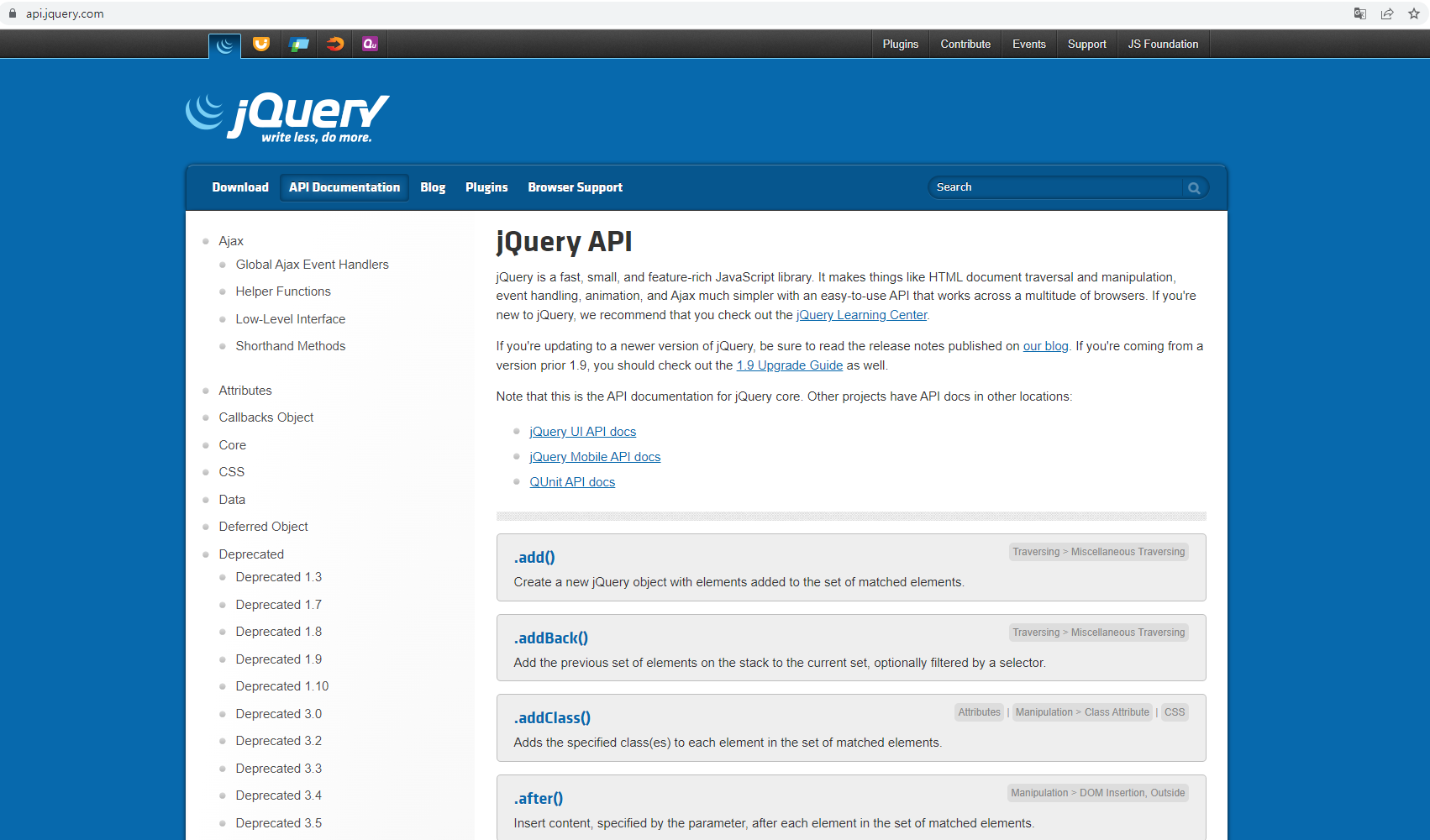
Task: Focus the Search input field
Action: [x=1054, y=187]
